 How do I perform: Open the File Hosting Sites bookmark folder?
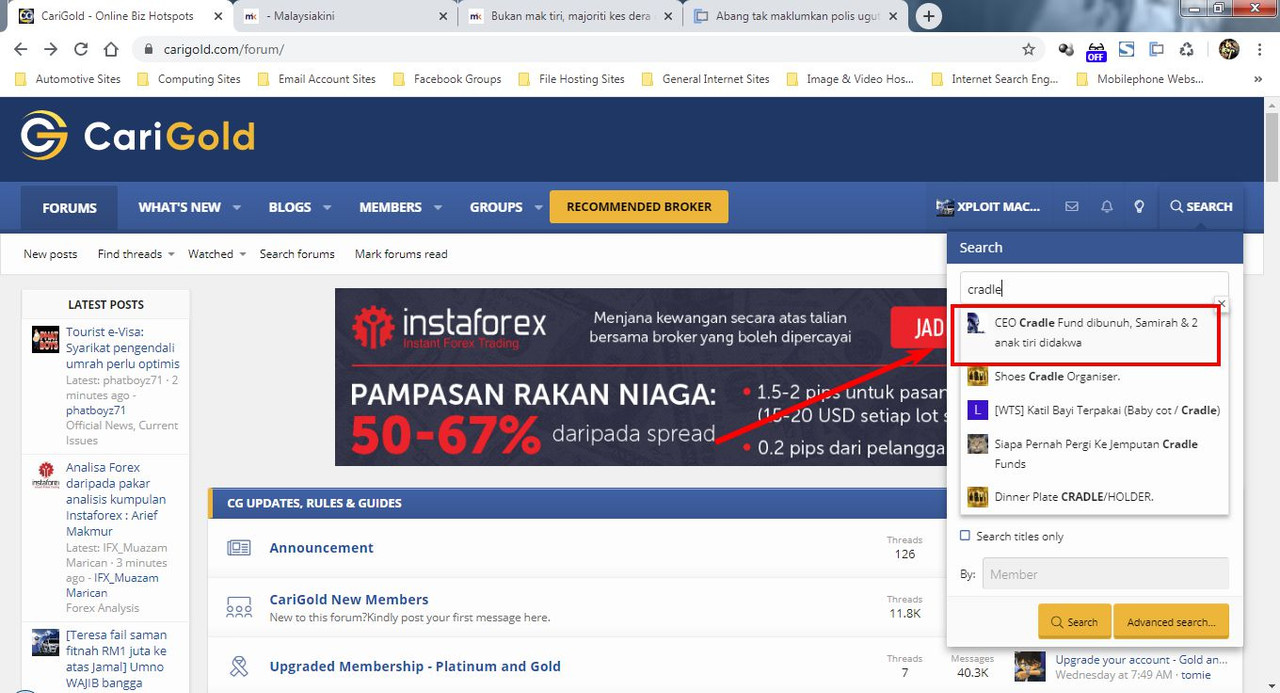[x=571, y=79]
